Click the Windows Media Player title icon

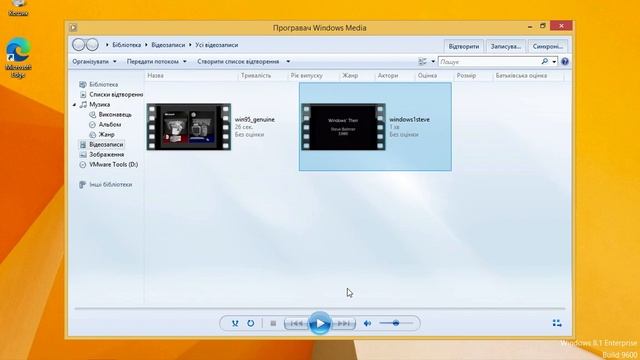click(x=73, y=28)
